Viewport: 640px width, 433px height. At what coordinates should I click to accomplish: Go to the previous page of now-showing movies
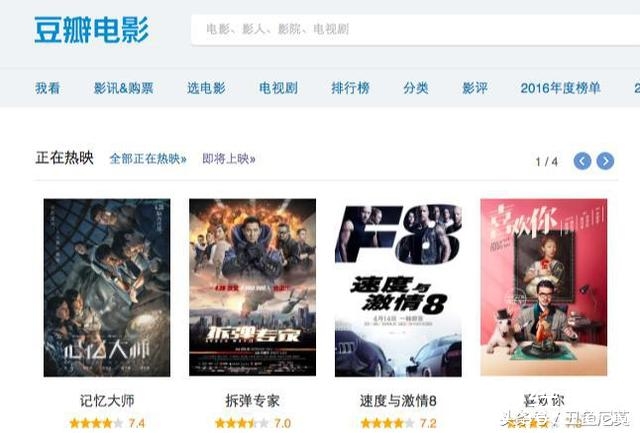[582, 161]
